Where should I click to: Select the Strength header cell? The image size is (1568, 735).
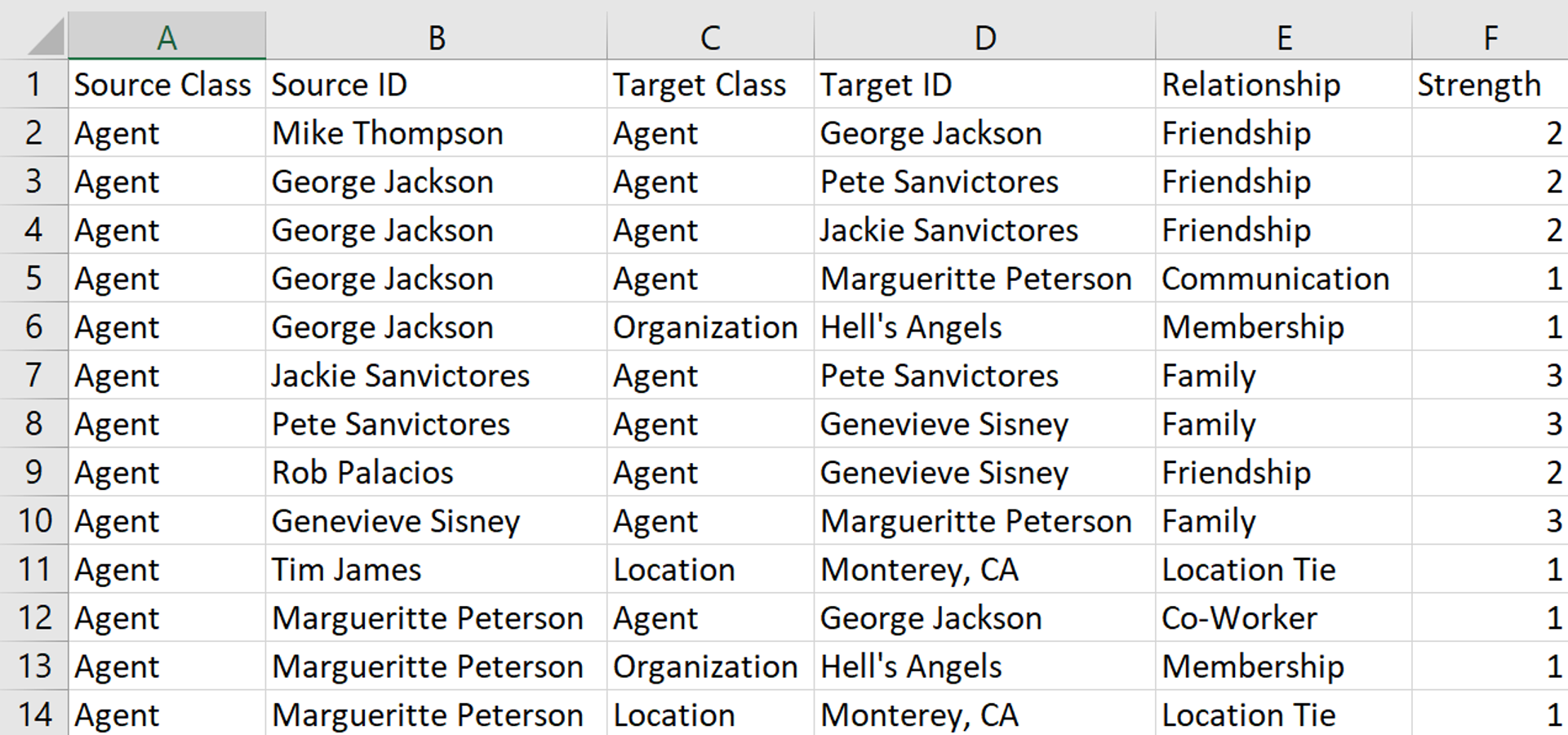[1478, 85]
